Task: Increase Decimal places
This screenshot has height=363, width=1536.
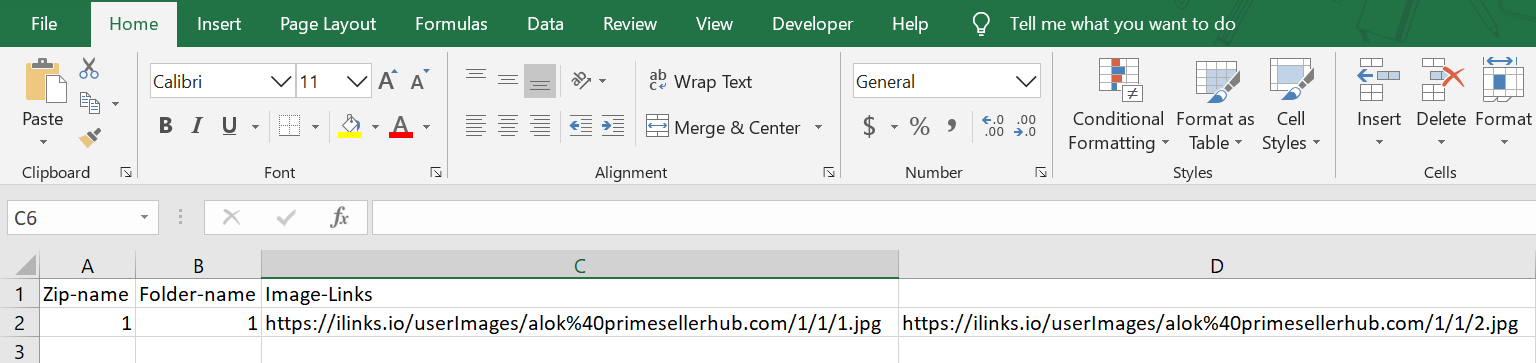Action: [994, 127]
